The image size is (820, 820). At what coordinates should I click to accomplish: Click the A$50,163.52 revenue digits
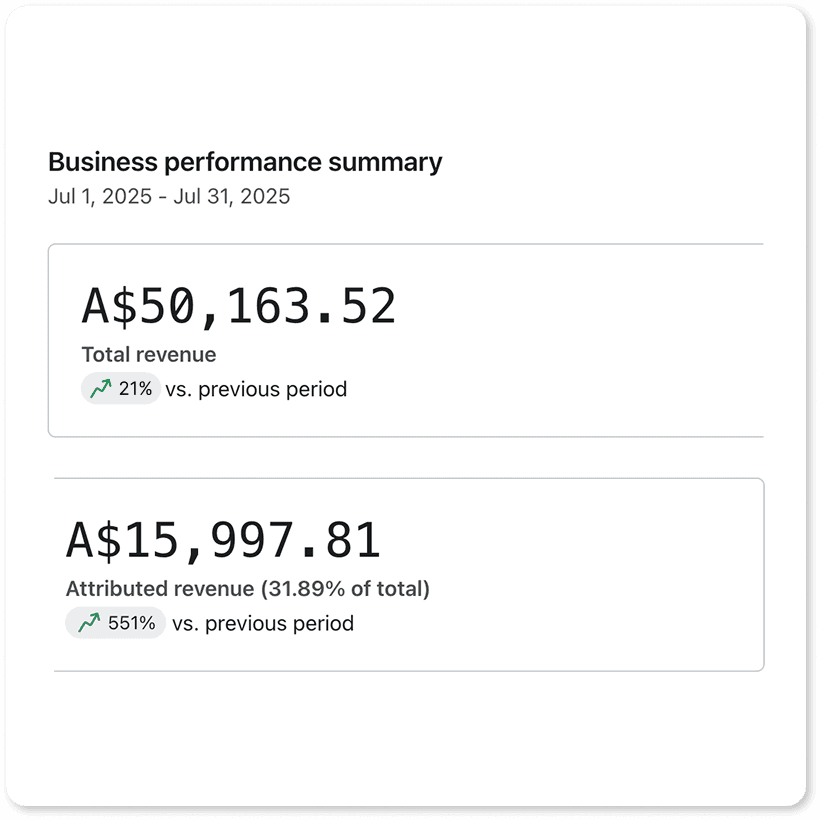pos(268,307)
